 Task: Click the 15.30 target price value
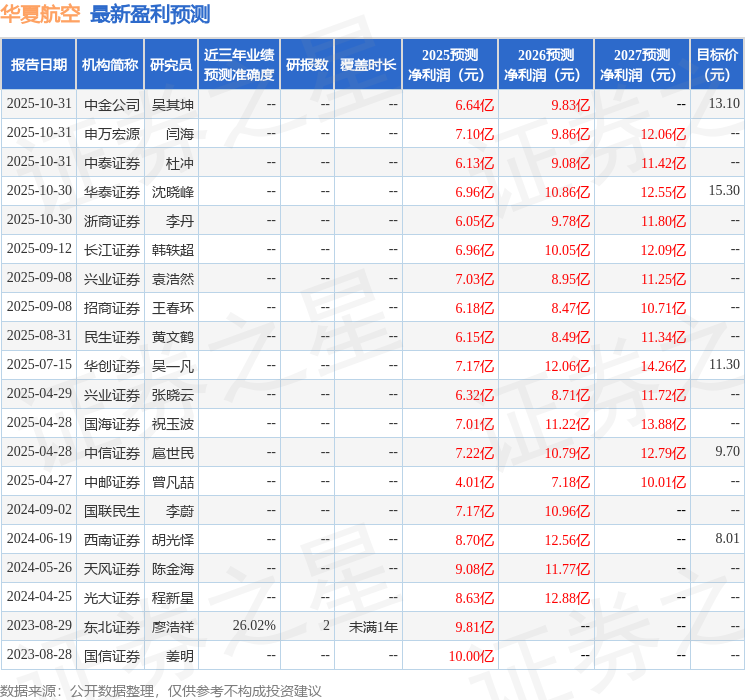click(x=723, y=191)
